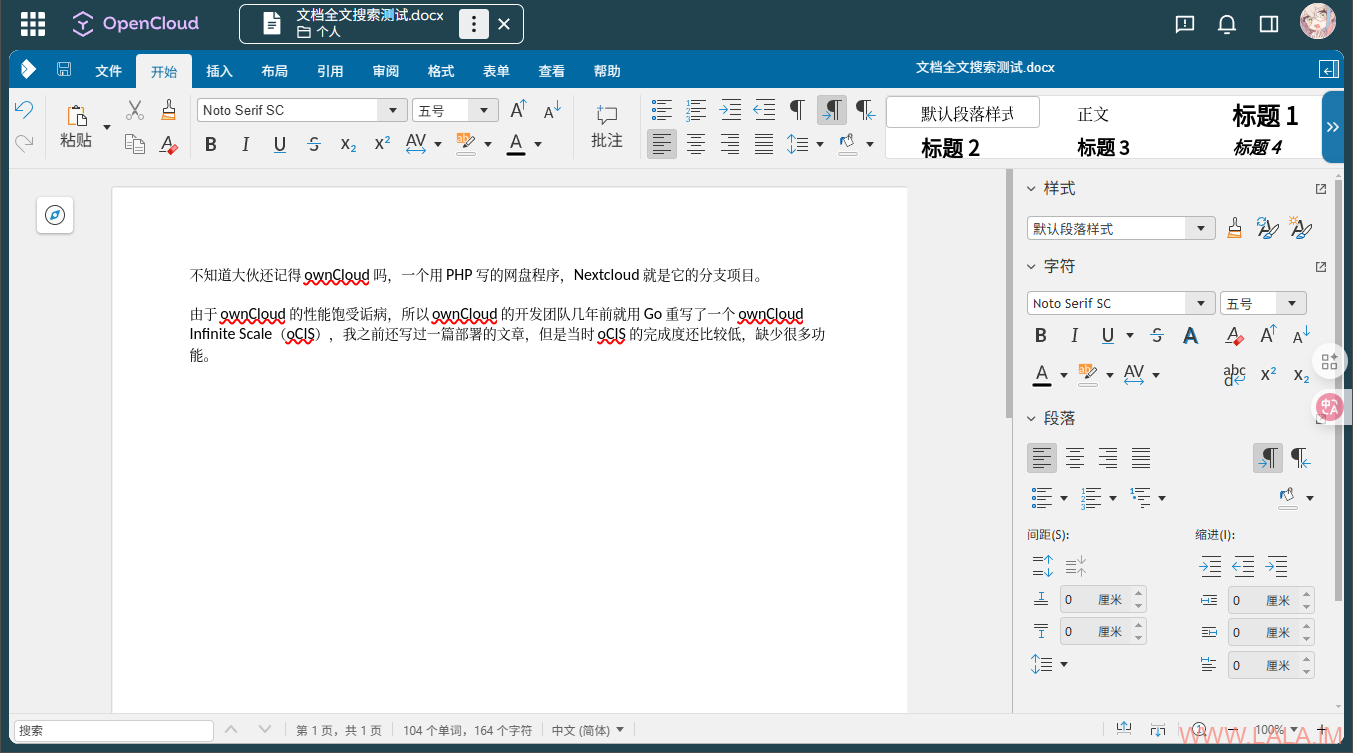
Task: Open the Navigator compass icon
Action: point(57,215)
